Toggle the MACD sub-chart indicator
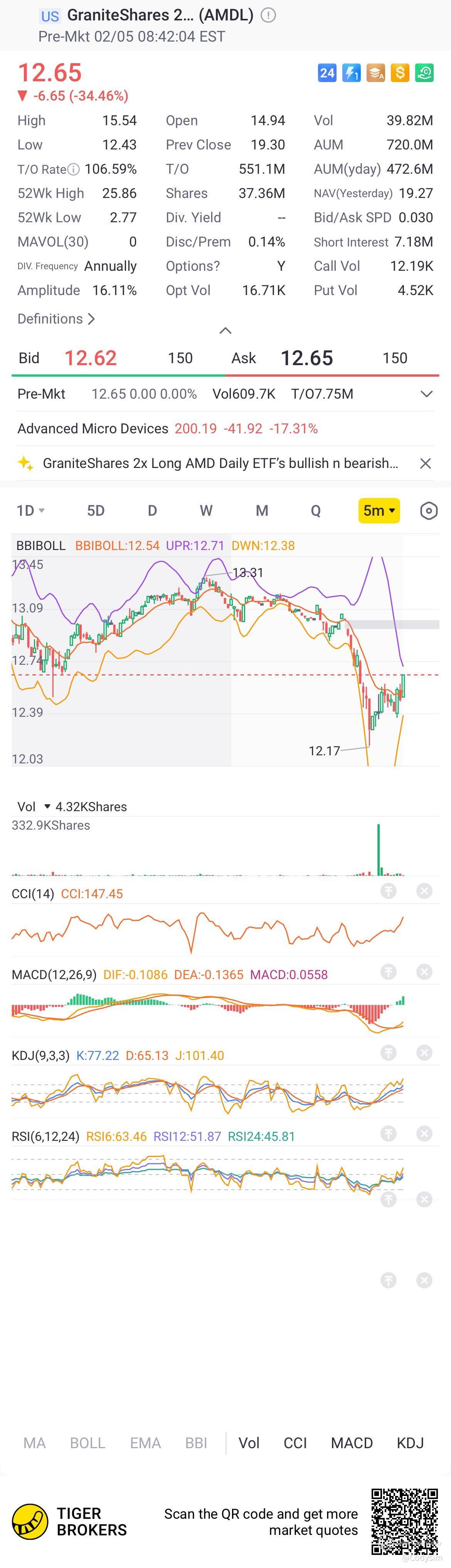This screenshot has height=1568, width=451. click(352, 1442)
